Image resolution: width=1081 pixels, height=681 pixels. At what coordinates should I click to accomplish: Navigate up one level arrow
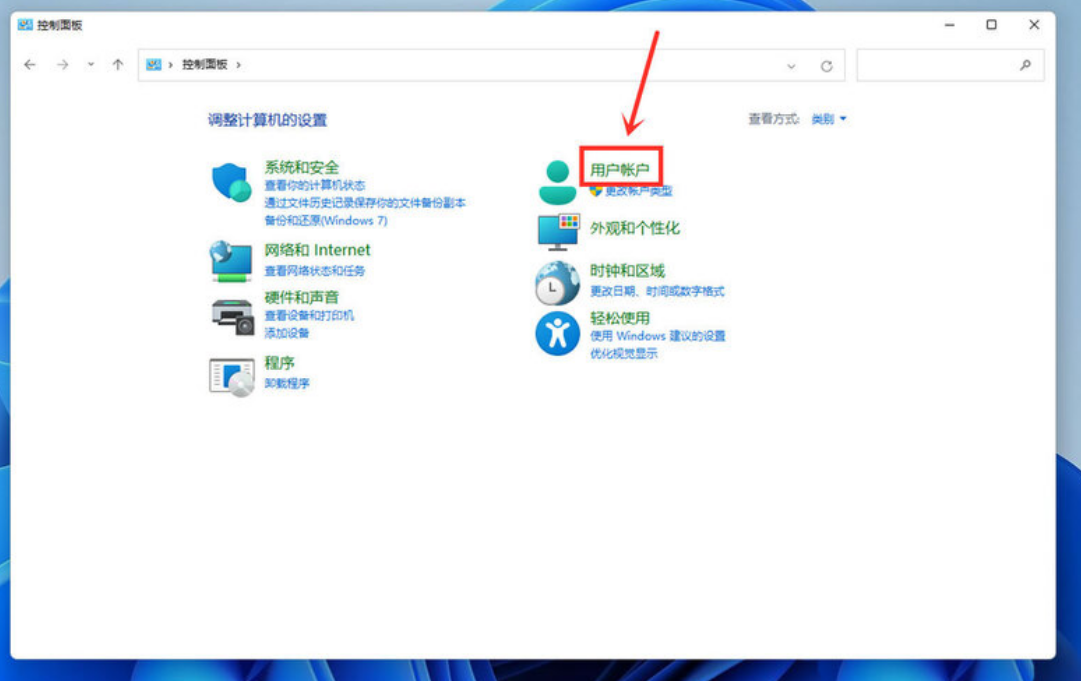click(x=118, y=65)
